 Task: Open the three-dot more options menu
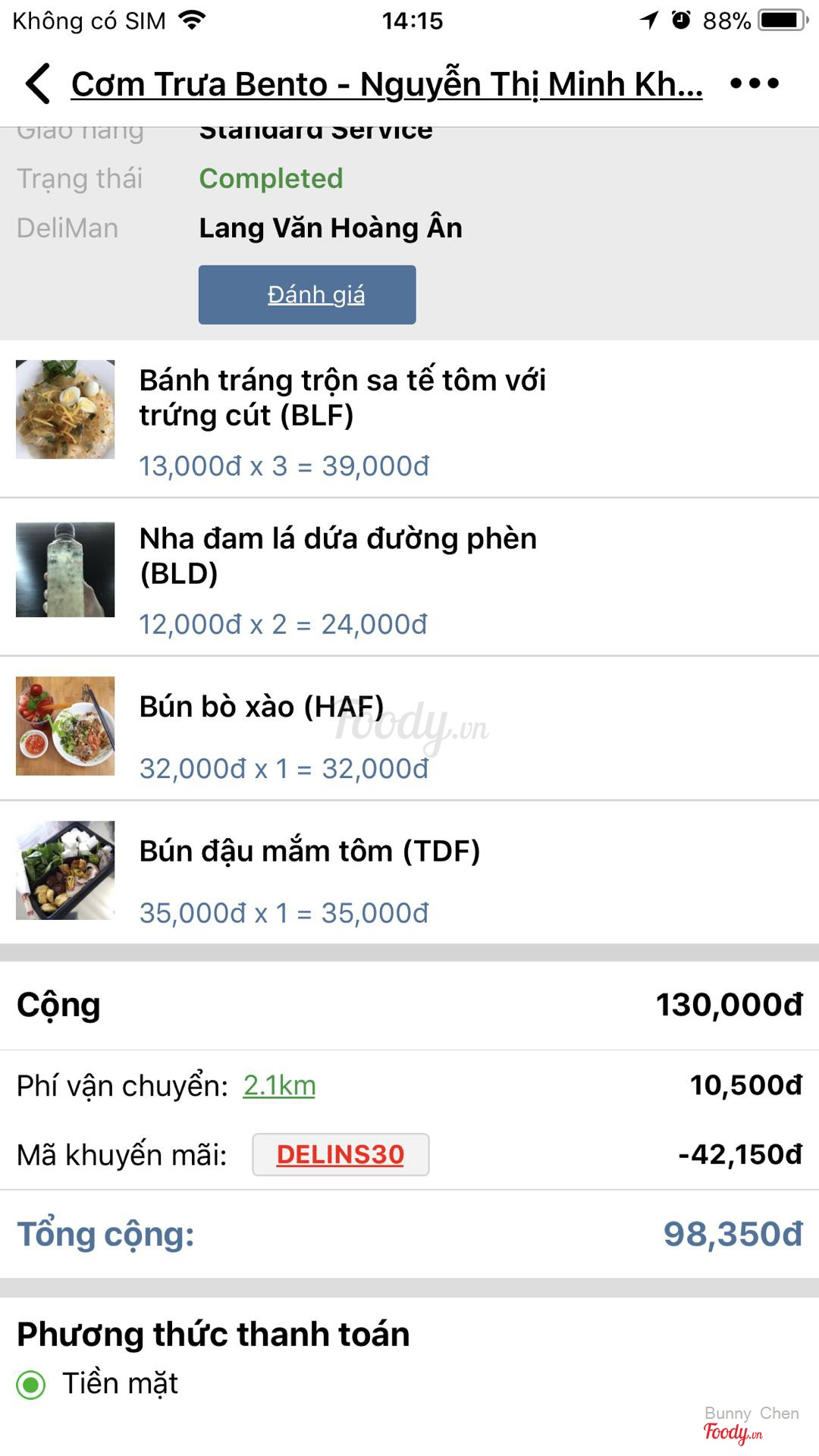(x=755, y=83)
